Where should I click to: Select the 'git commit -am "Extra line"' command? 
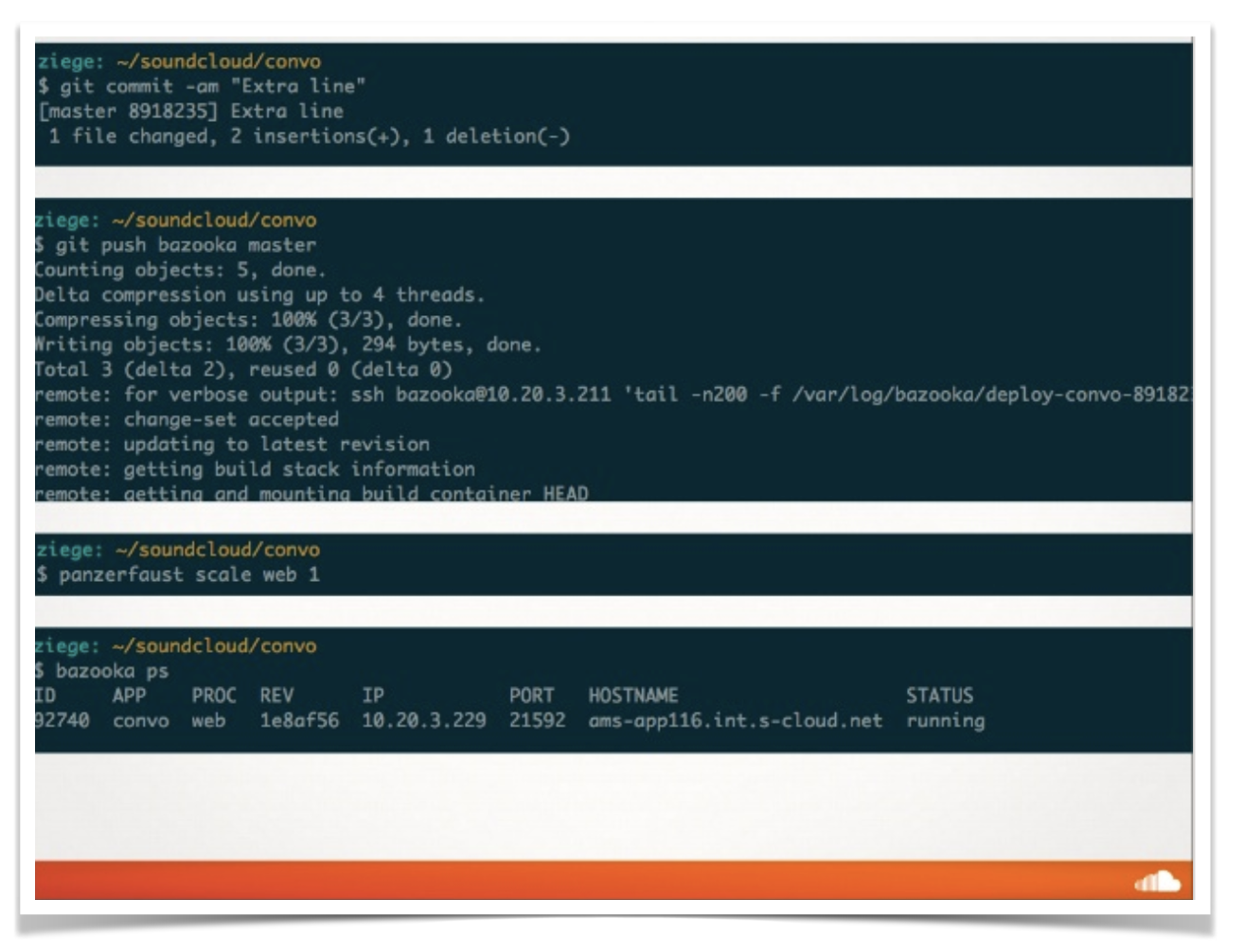(213, 86)
